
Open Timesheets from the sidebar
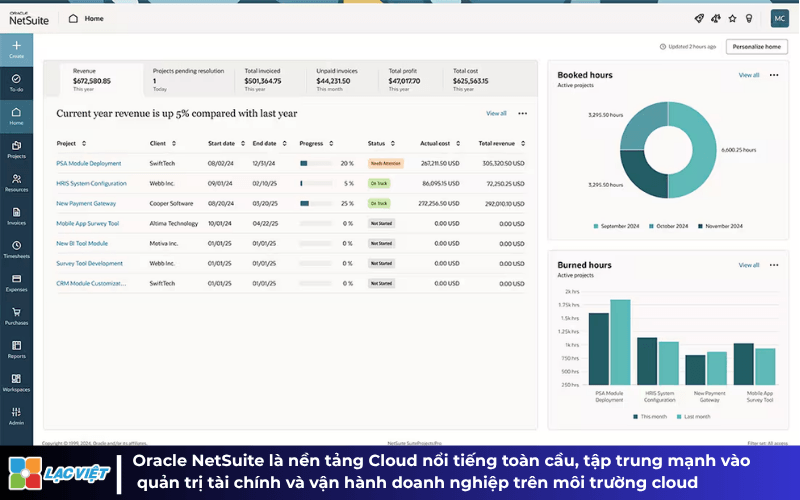coord(16,249)
